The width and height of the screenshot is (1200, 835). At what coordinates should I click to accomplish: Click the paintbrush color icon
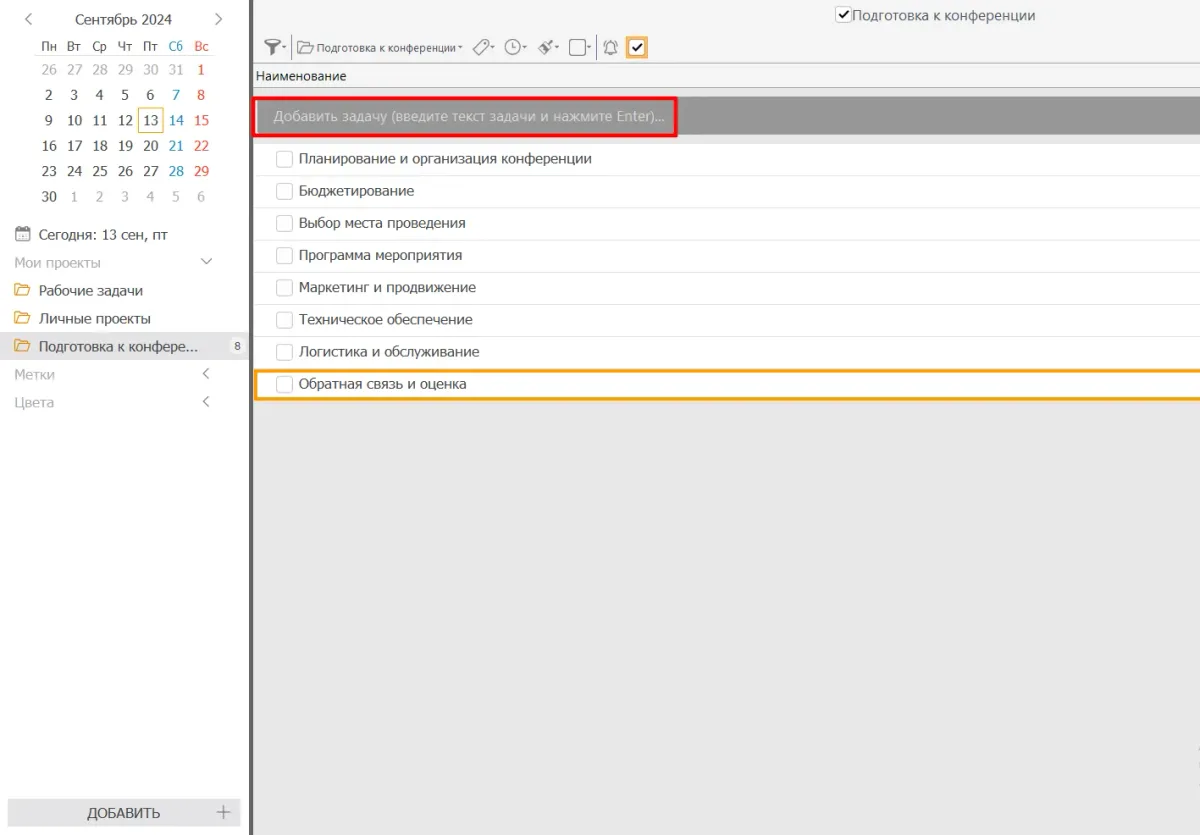pos(547,47)
